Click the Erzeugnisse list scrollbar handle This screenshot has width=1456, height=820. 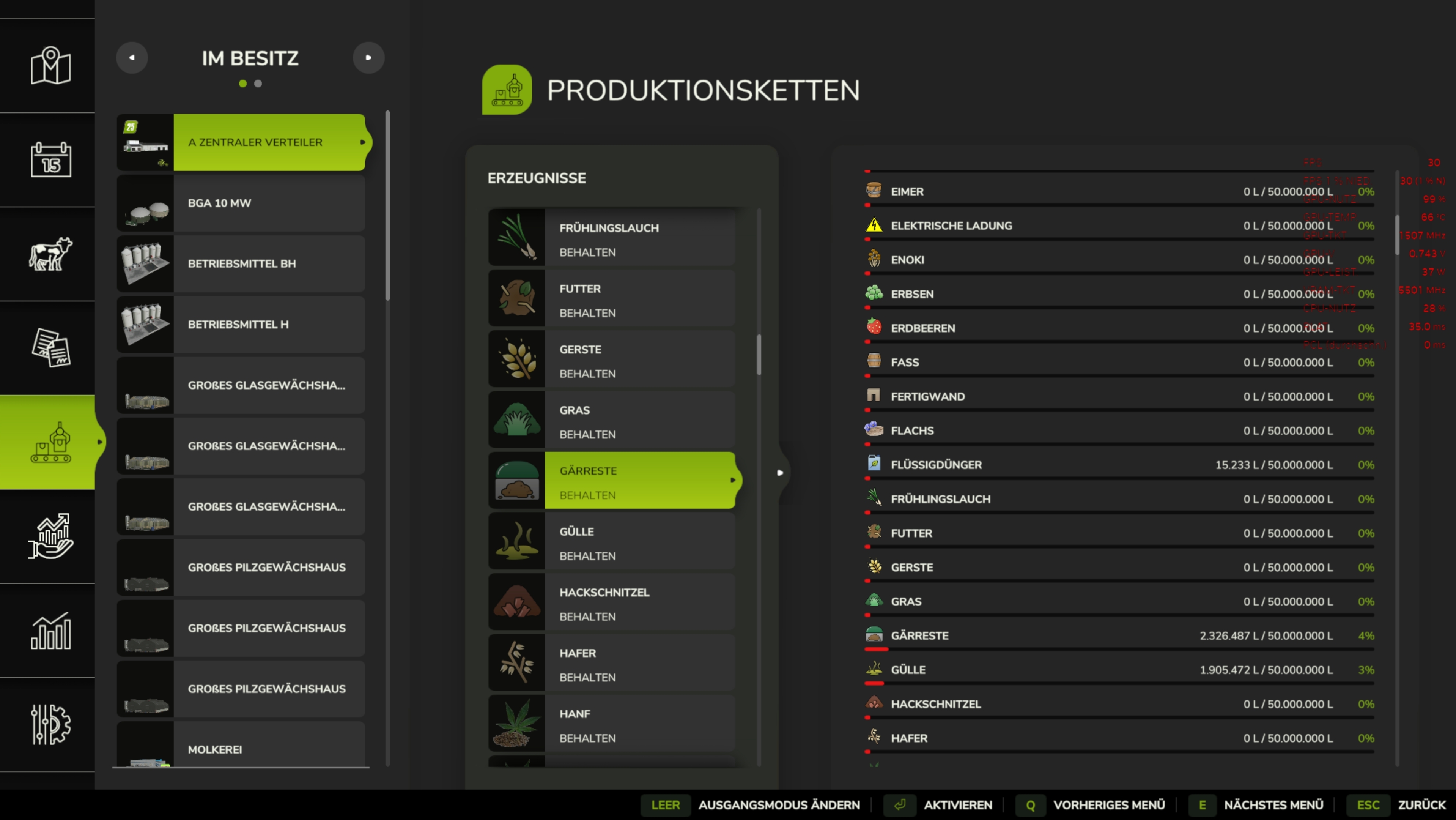pyautogui.click(x=759, y=355)
